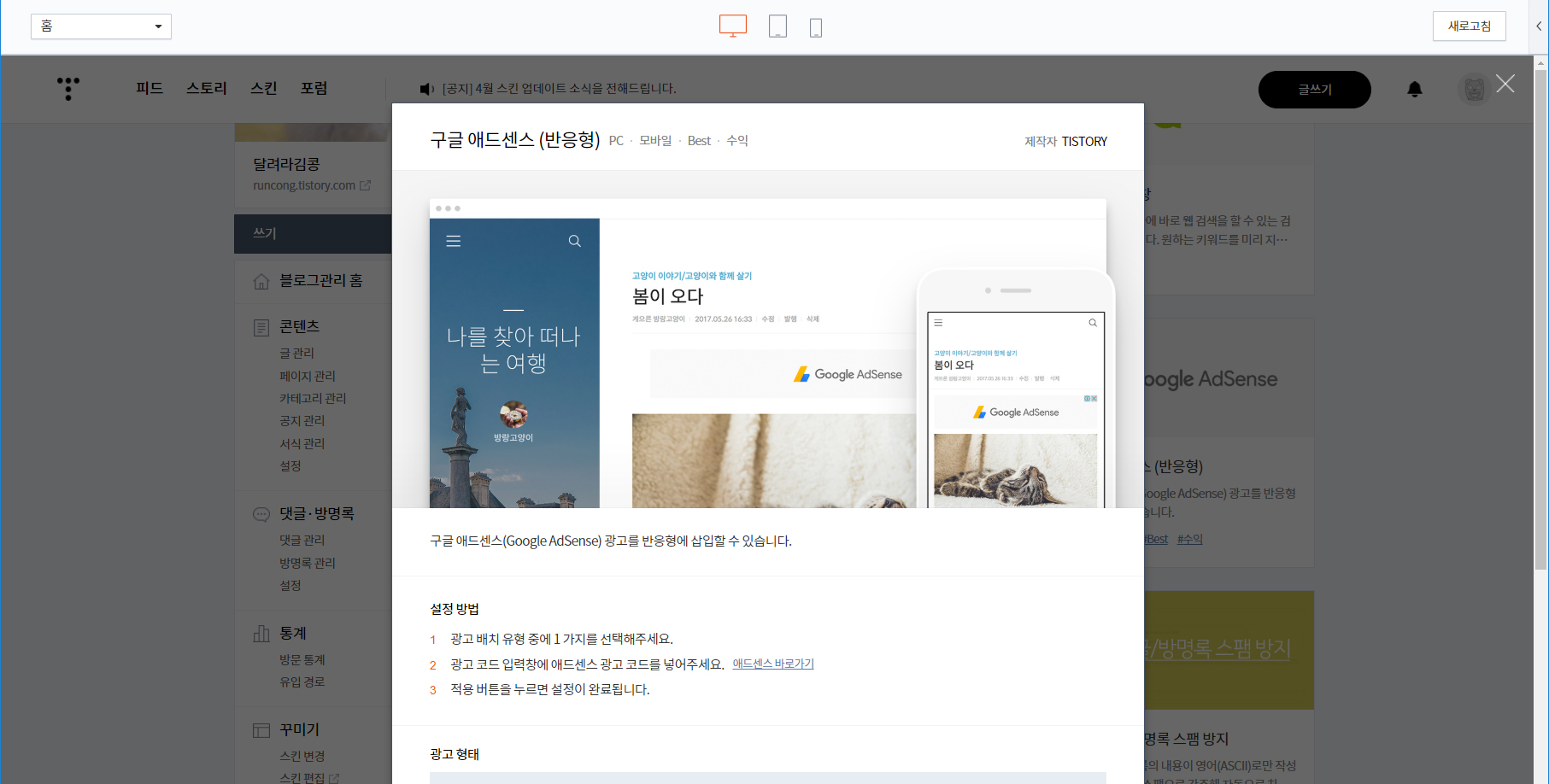
Task: Click the 쓰기 sidebar button
Action: 313,233
